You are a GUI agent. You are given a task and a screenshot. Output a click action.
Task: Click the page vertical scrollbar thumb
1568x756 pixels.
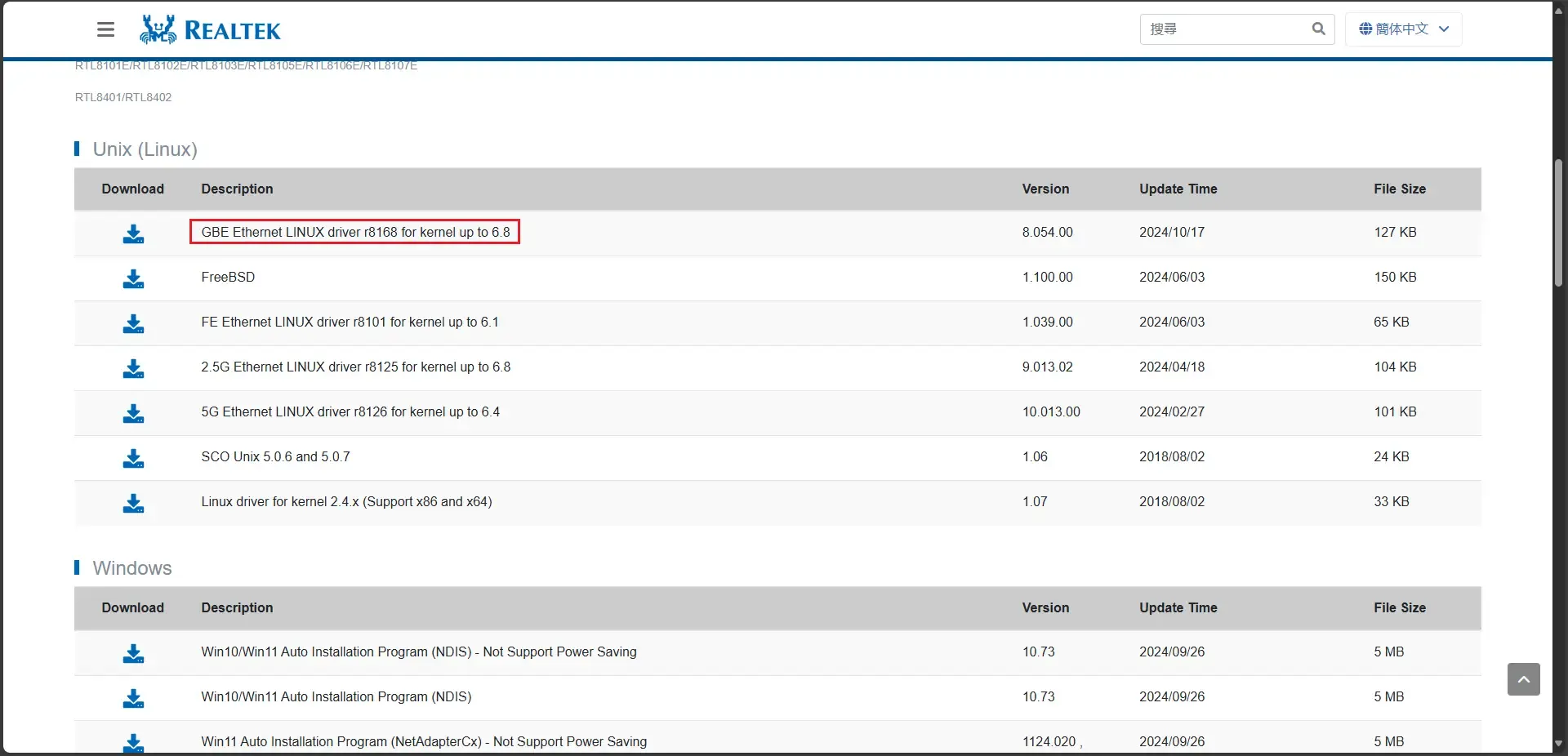pyautogui.click(x=1558, y=222)
